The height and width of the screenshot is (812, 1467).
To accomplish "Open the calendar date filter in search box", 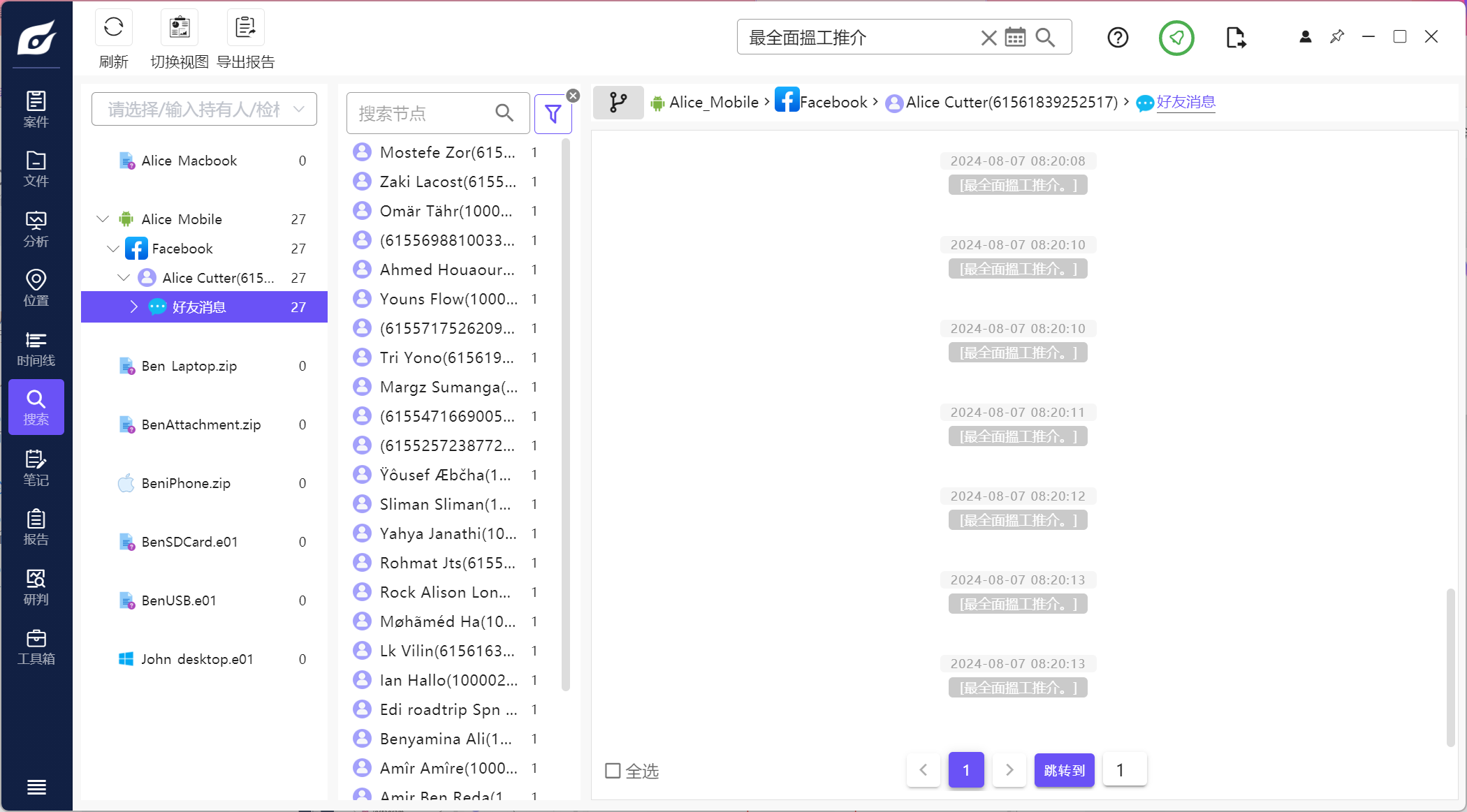I will point(1015,38).
